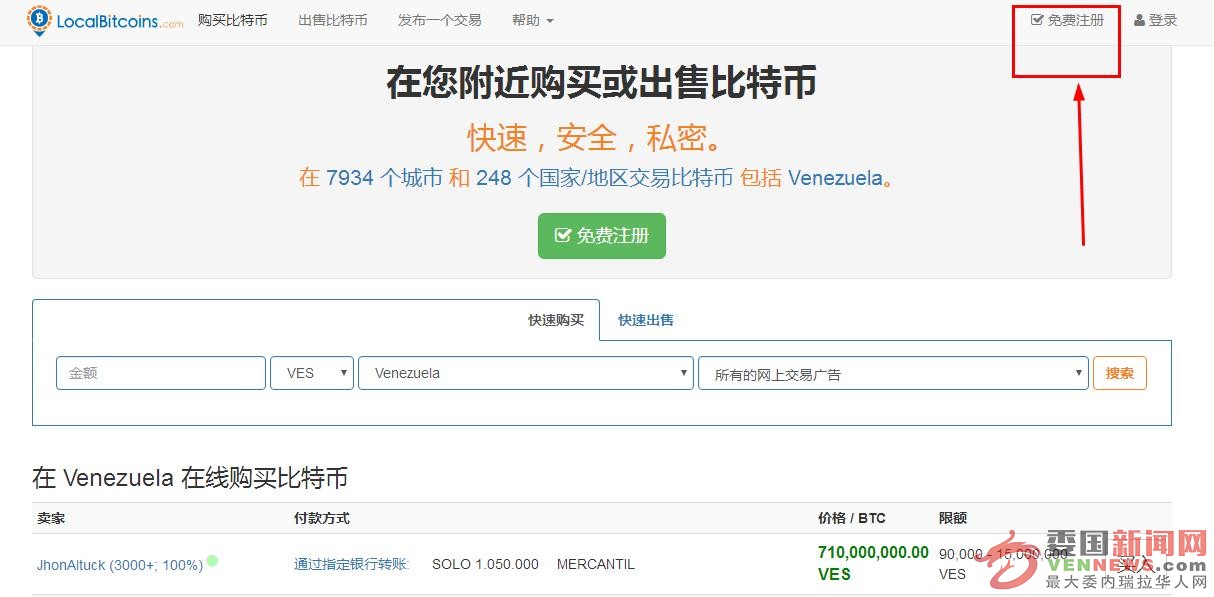Open the LocalBitcoins logo home link

[105, 21]
